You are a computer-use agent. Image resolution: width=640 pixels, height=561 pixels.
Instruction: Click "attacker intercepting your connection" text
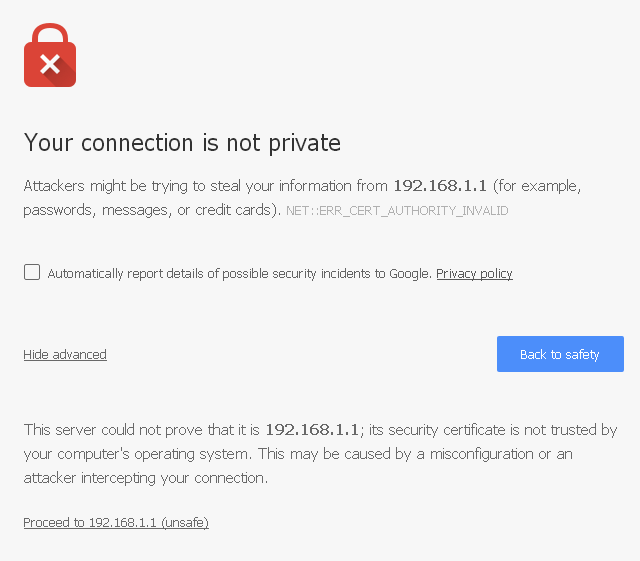(x=145, y=478)
